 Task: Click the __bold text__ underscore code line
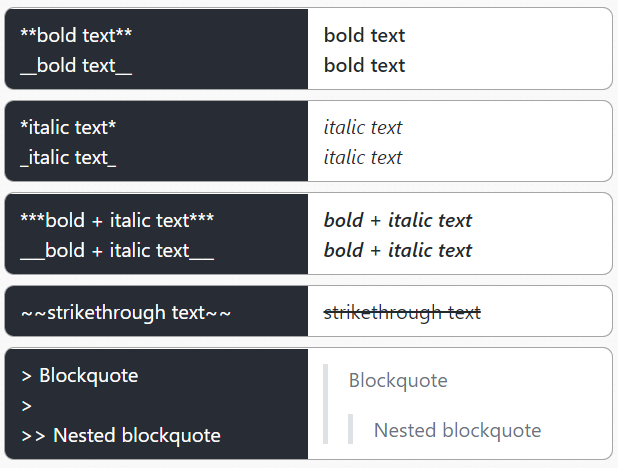(76, 65)
